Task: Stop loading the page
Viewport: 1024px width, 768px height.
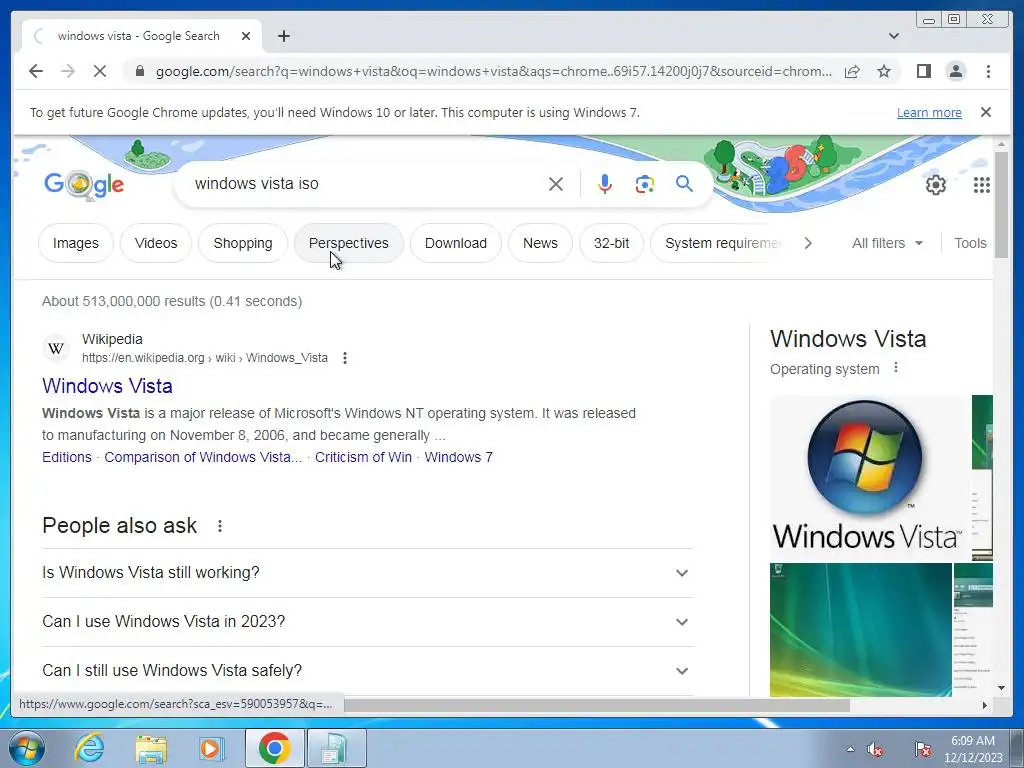Action: coord(100,71)
